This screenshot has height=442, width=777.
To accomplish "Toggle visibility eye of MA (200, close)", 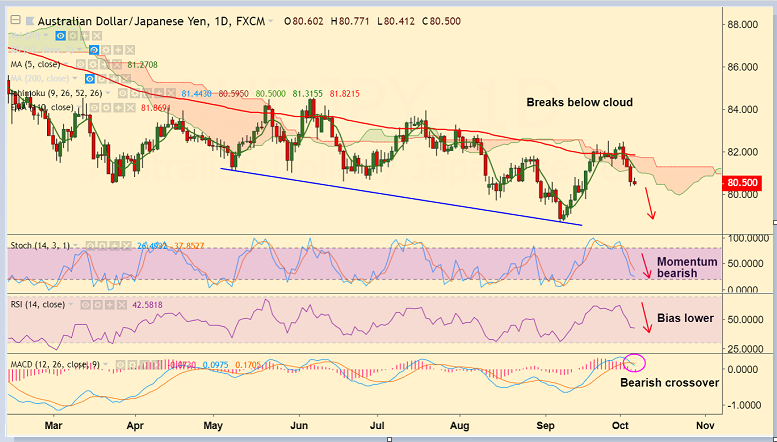I will coord(90,79).
